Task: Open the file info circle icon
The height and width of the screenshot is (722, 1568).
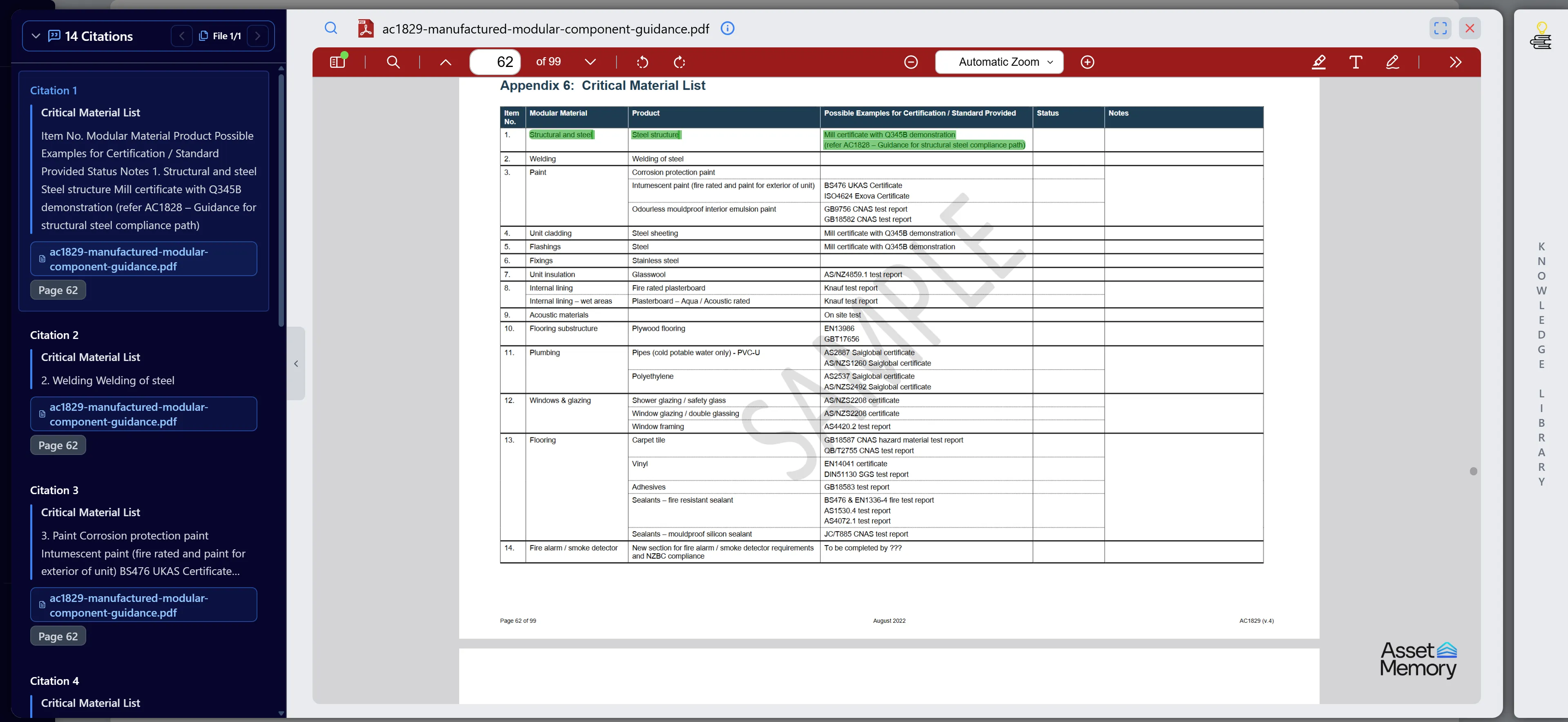Action: tap(727, 28)
